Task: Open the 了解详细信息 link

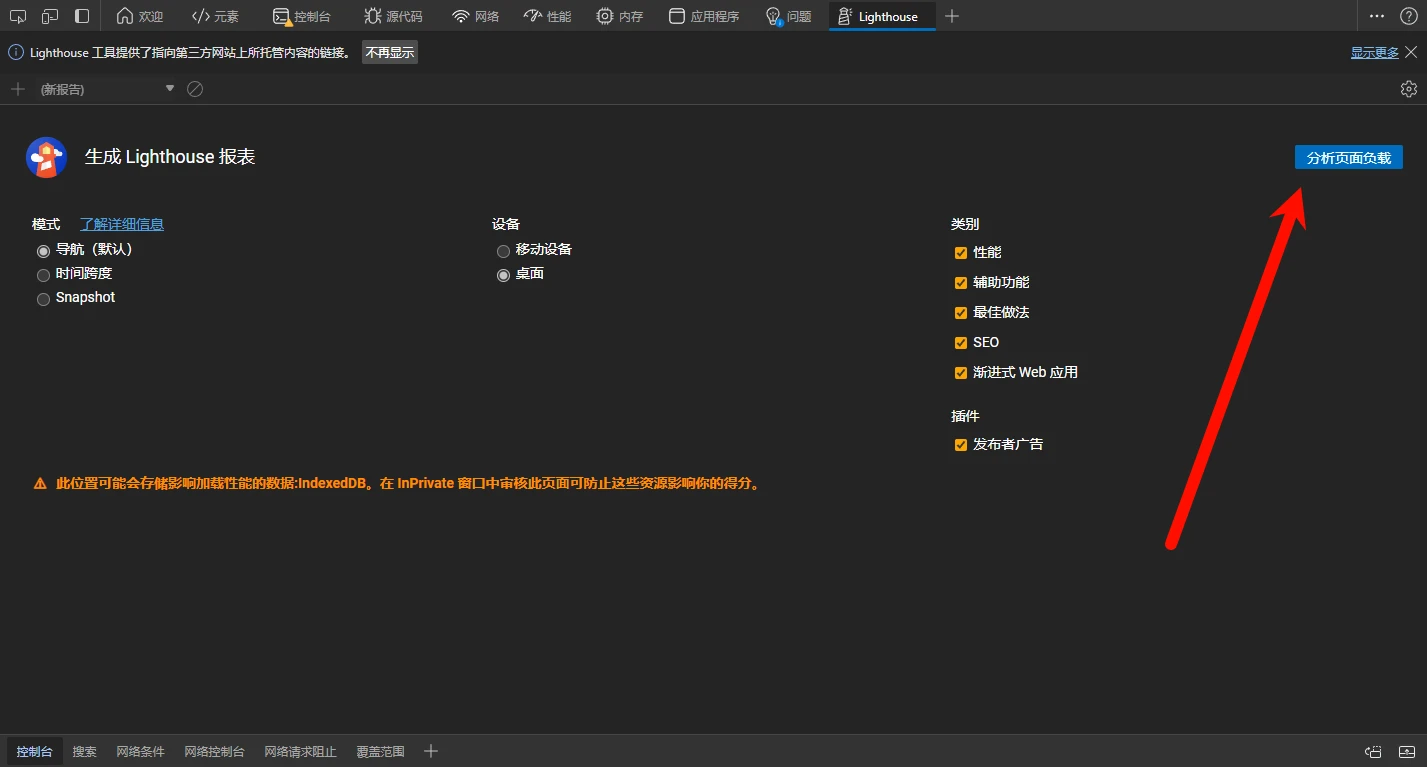Action: click(122, 224)
